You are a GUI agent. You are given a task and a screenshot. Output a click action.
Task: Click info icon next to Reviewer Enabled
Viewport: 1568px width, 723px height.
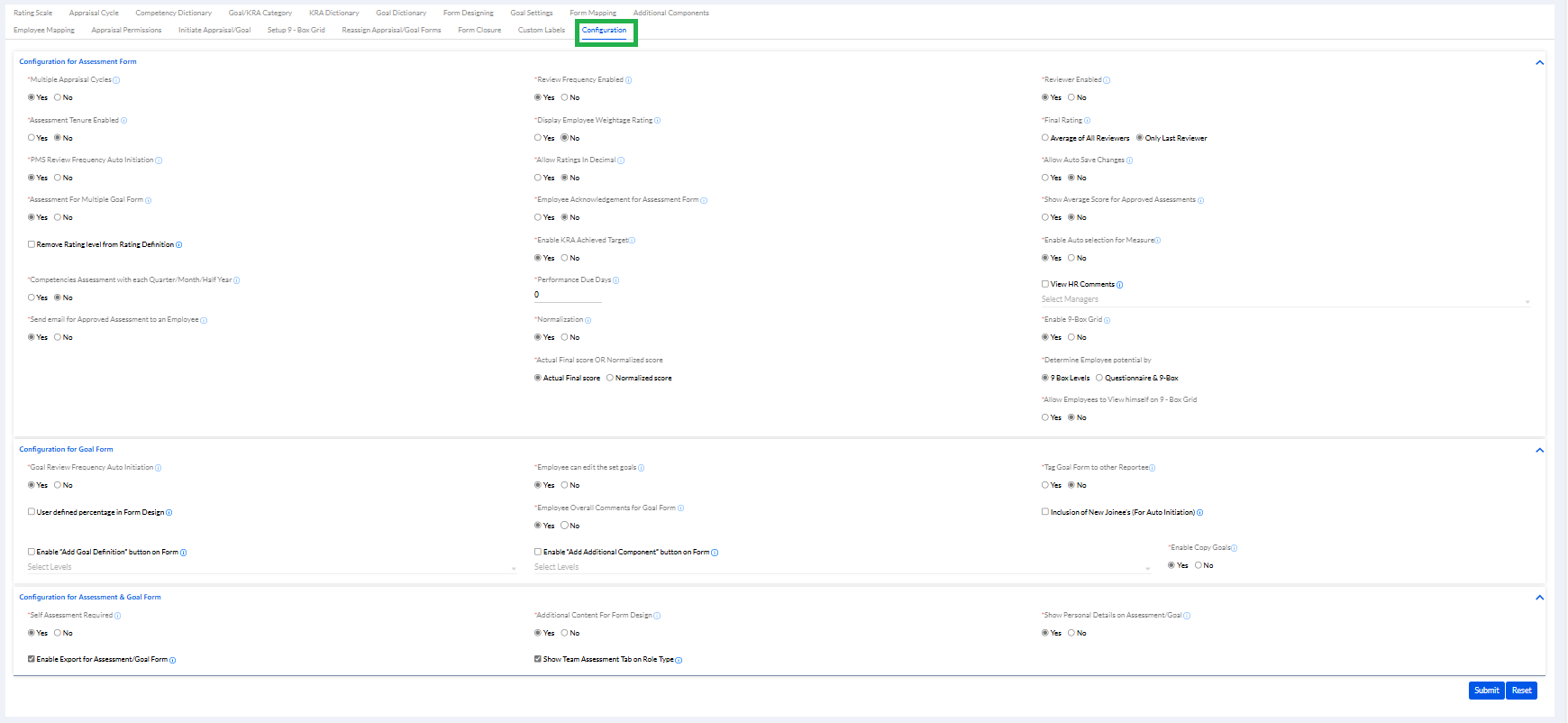1107,80
